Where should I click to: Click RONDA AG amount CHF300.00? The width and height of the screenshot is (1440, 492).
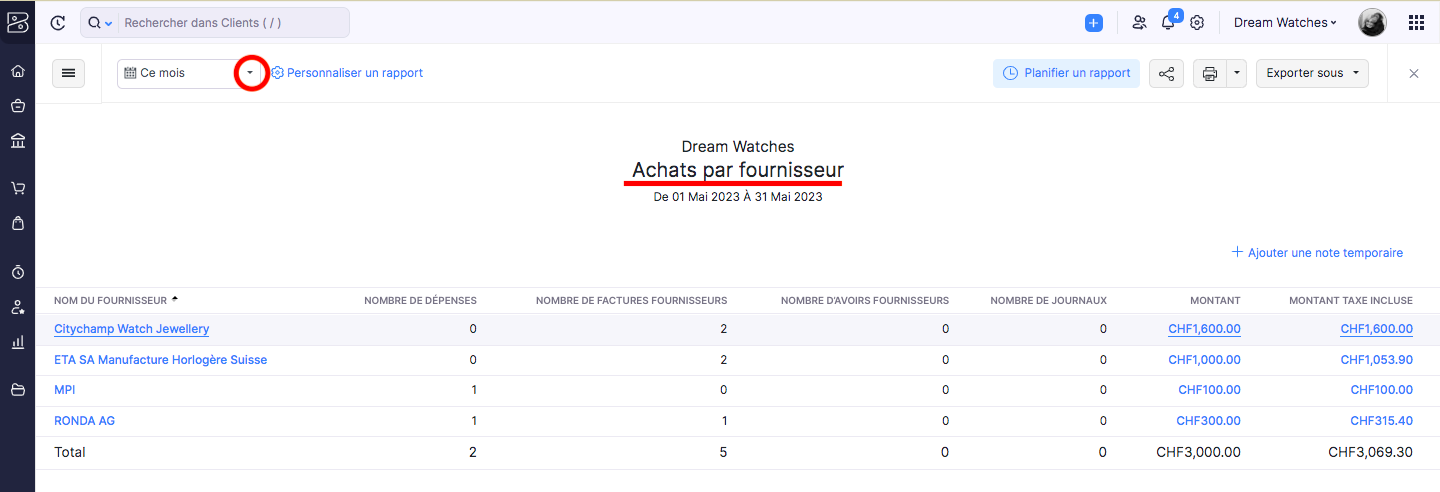(x=1208, y=421)
